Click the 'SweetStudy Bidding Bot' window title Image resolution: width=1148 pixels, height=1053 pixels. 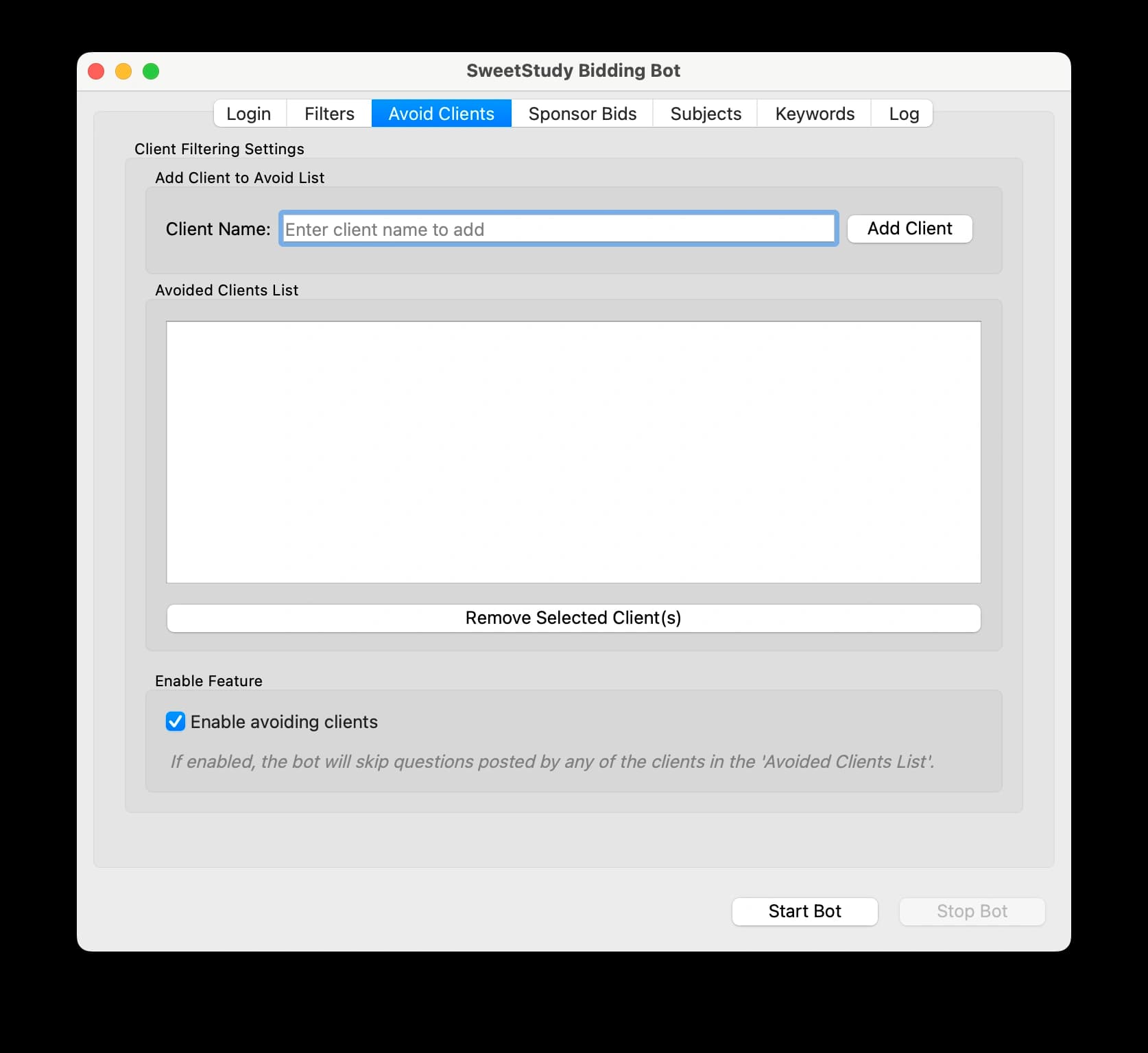(573, 71)
